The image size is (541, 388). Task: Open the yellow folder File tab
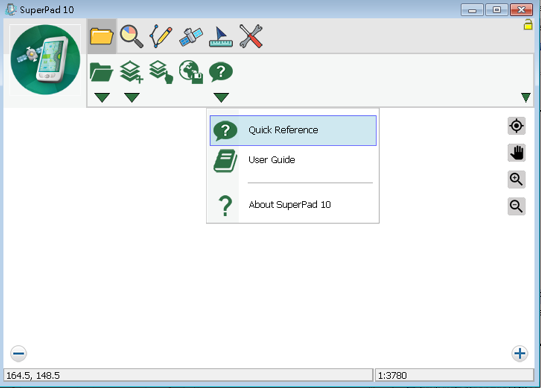coord(102,36)
